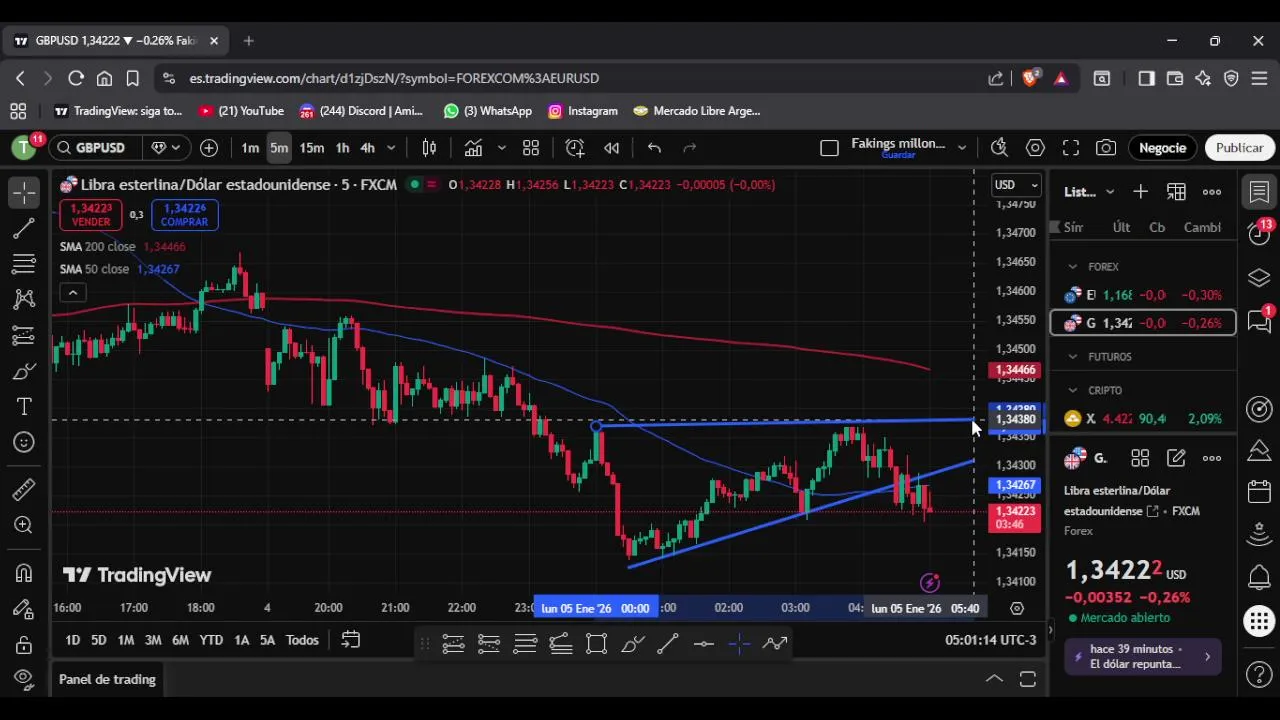Click the compare or add symbol plus icon
The height and width of the screenshot is (720, 1280).
209,148
